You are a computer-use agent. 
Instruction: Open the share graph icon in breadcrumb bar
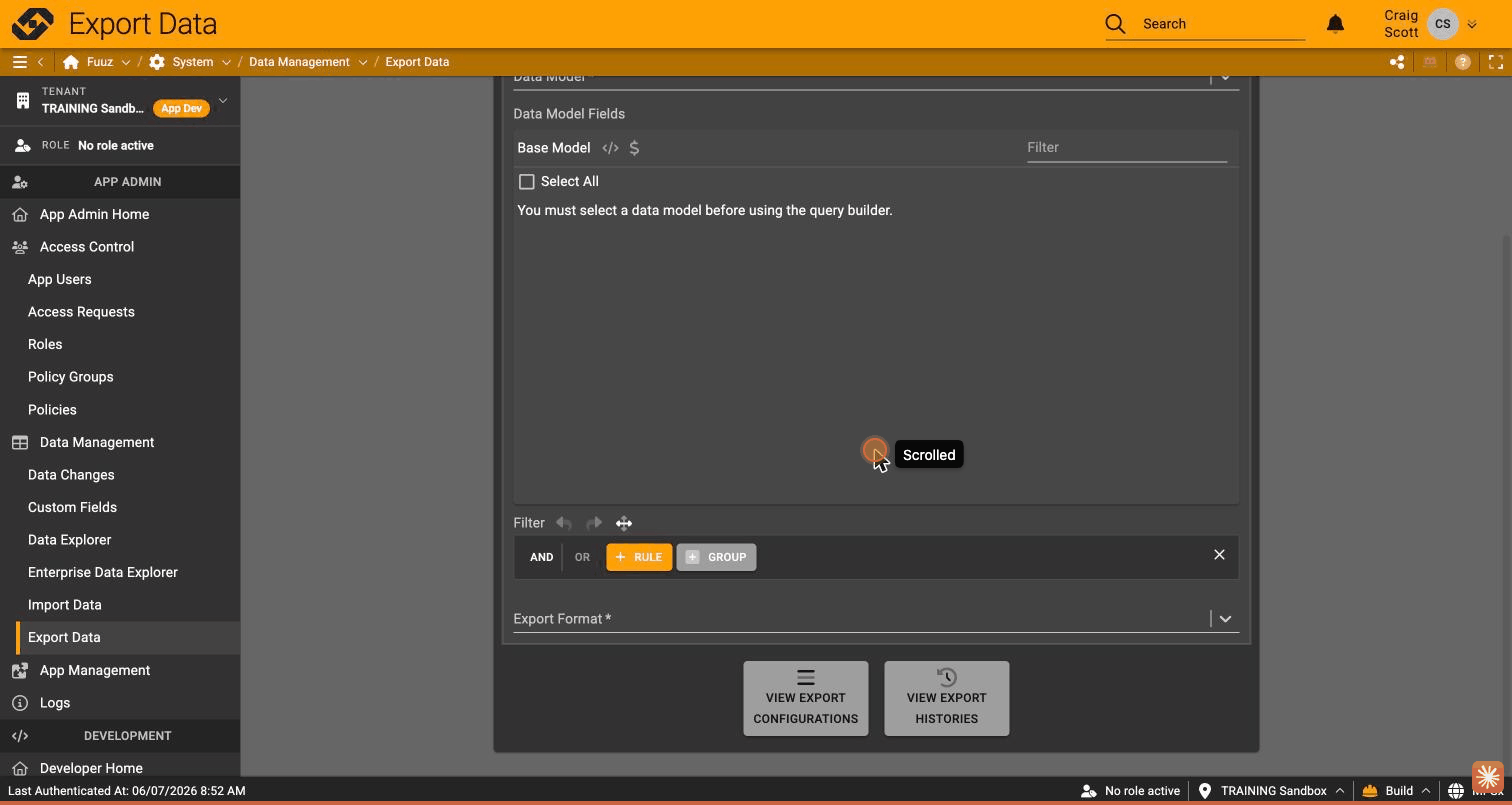coord(1397,62)
